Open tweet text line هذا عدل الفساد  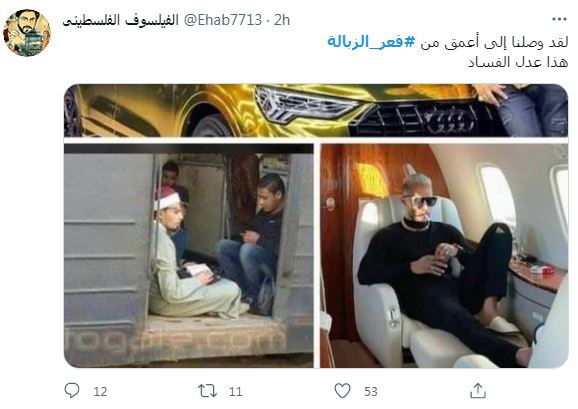(518, 62)
